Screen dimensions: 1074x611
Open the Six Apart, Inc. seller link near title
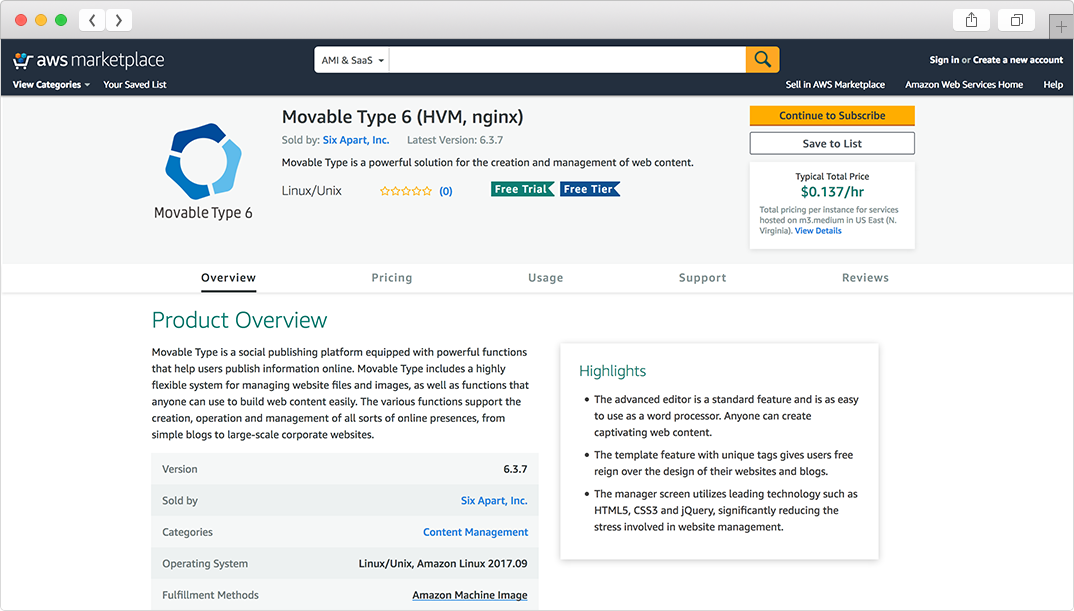(355, 140)
